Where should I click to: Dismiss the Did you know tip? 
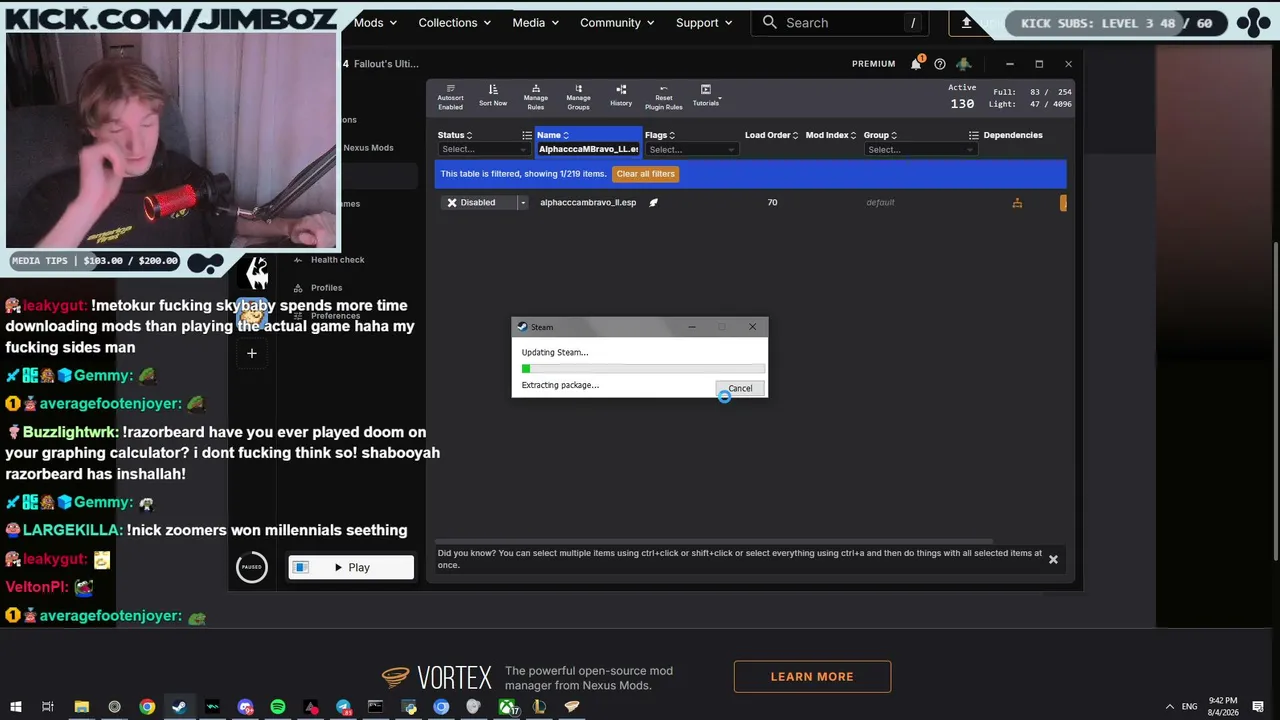tap(1053, 559)
